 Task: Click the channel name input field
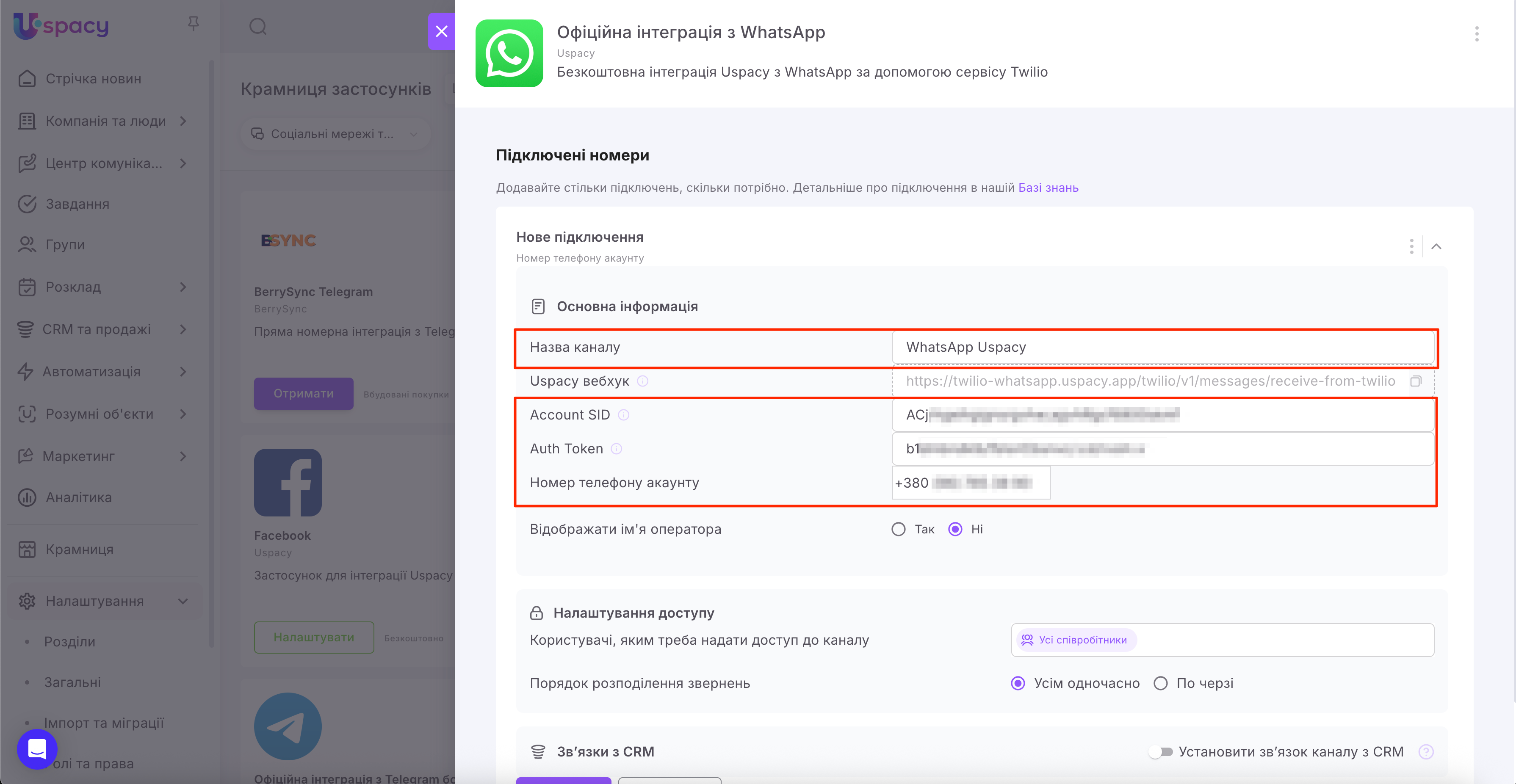pos(1162,347)
